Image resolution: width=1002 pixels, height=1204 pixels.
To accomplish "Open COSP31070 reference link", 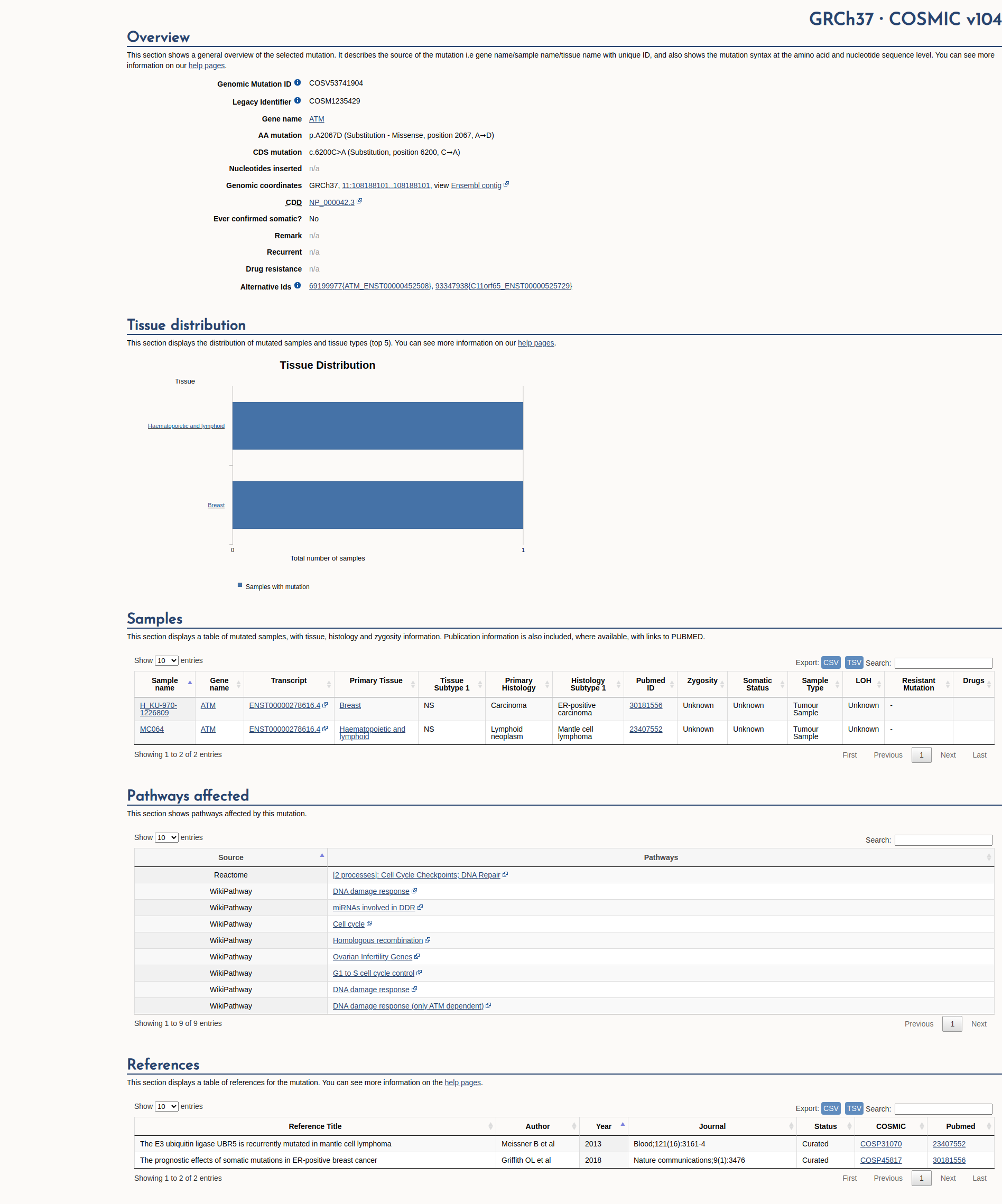I will 881,1143.
